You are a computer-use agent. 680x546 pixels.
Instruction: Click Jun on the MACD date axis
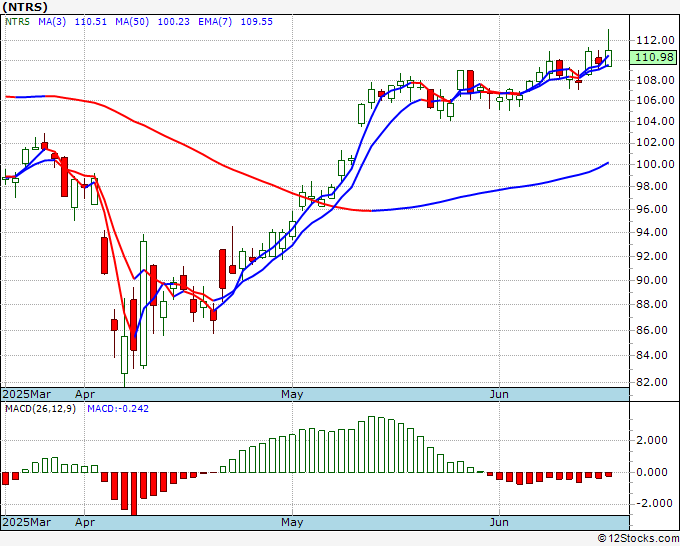pos(499,522)
